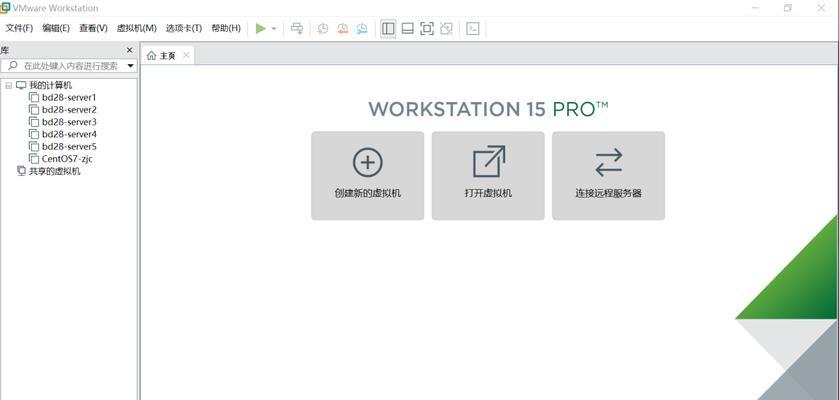Enter full screen mode icon
The image size is (839, 400).
pyautogui.click(x=427, y=28)
